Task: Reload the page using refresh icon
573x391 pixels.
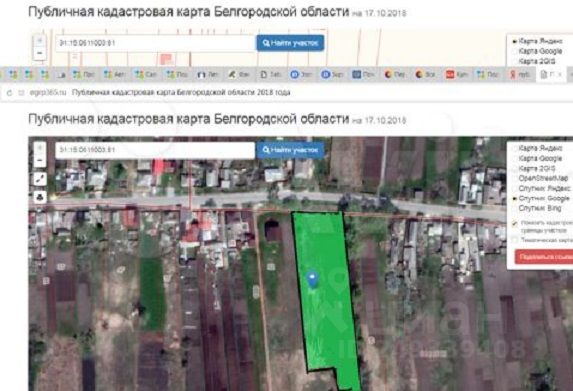Action: tap(10, 93)
